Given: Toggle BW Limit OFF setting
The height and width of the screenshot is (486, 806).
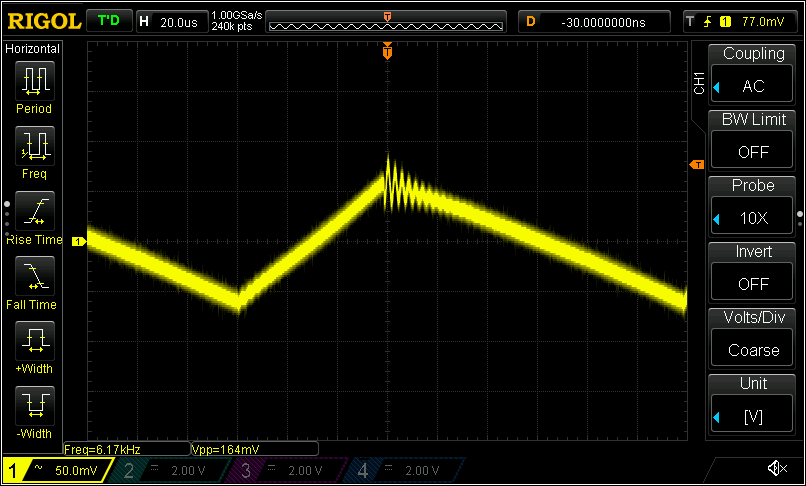Looking at the screenshot, I should (753, 141).
